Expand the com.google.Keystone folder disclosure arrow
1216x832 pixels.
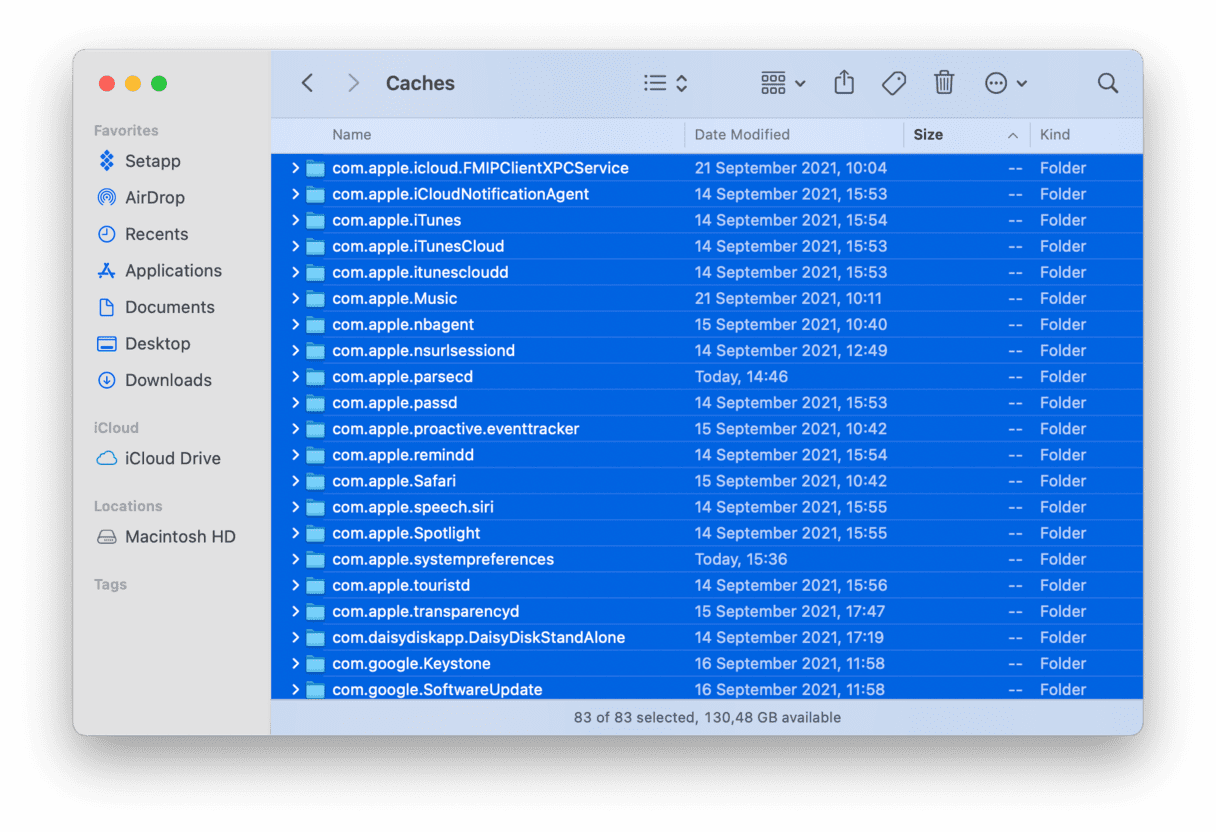point(295,663)
